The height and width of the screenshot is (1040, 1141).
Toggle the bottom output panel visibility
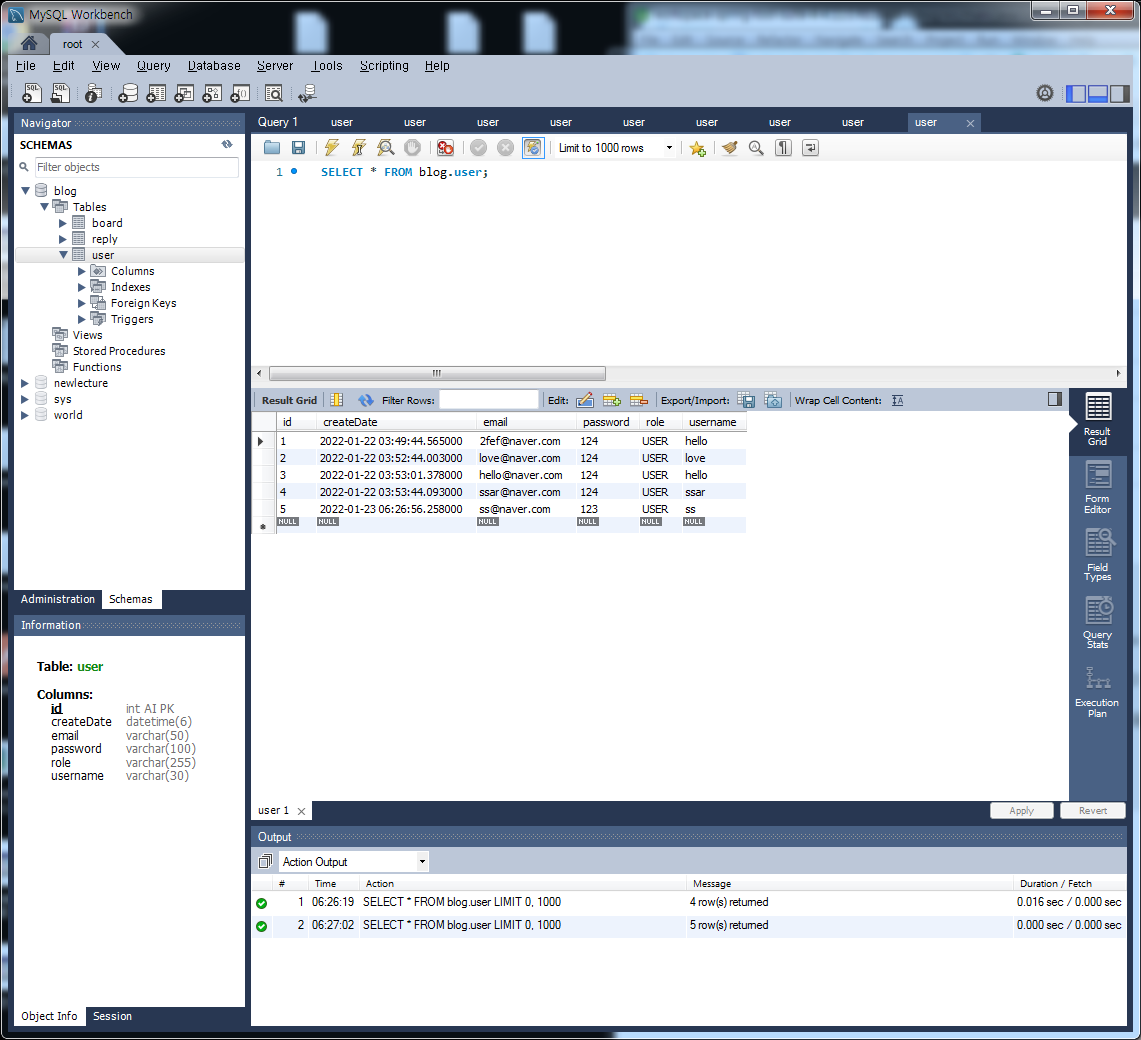point(1097,93)
